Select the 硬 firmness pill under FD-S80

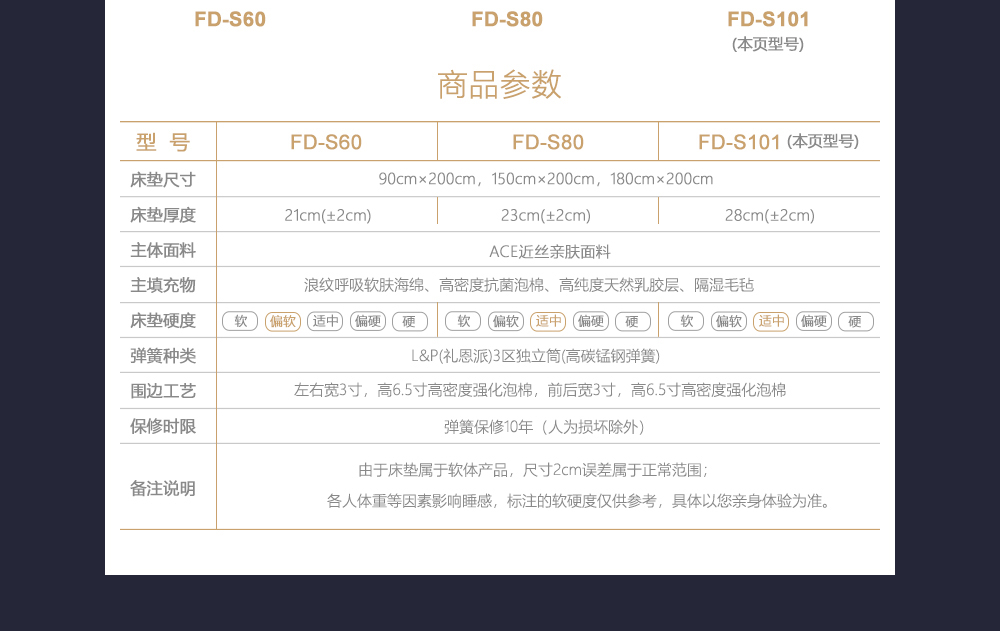click(633, 321)
